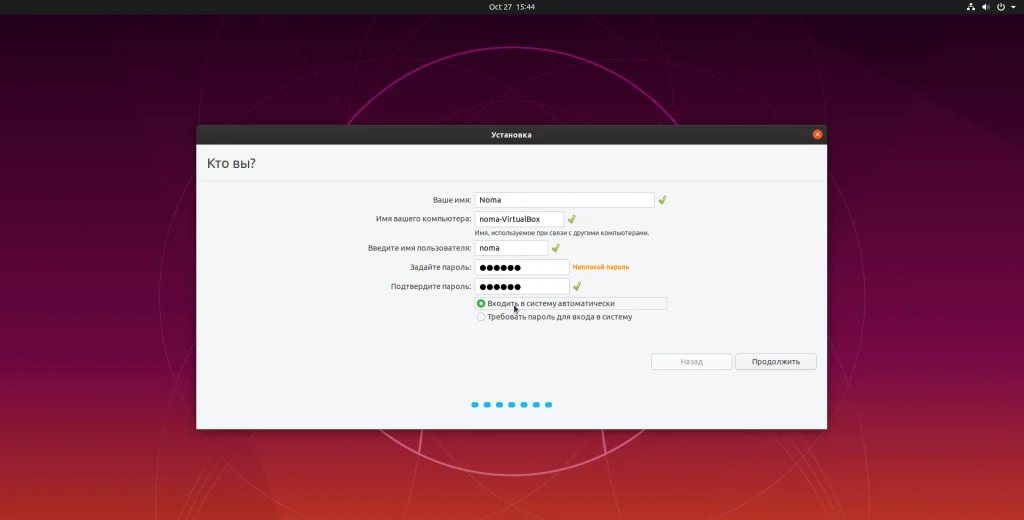
Task: Click green checkmark next to computer name
Action: [x=571, y=219]
